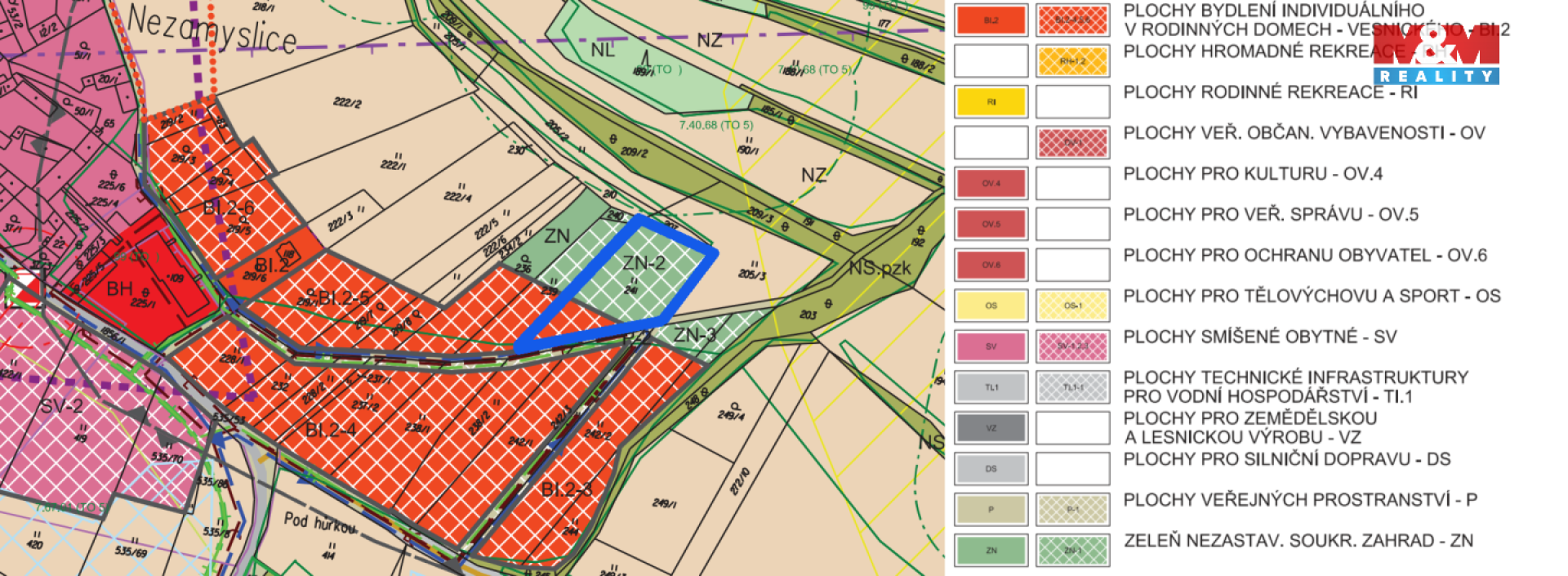Choose the pink SV legend swatch
Image resolution: width=1568 pixels, height=576 pixels.
(x=991, y=346)
